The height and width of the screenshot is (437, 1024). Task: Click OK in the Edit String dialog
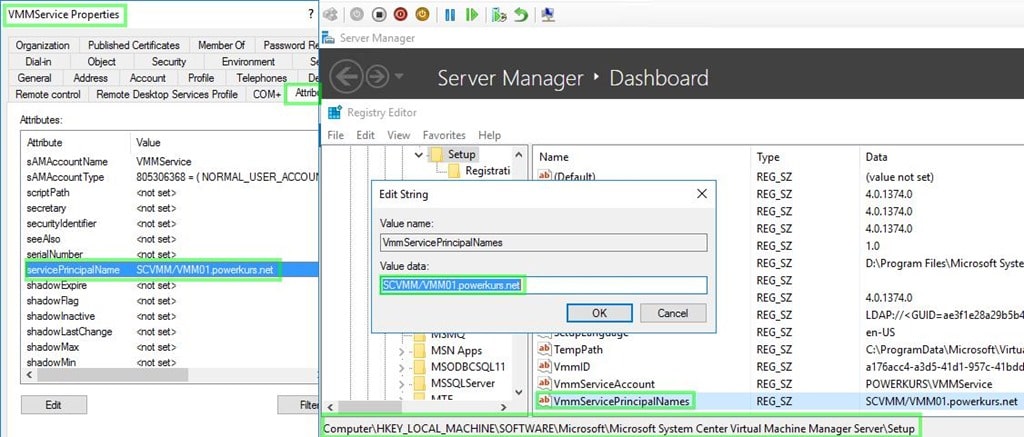600,313
